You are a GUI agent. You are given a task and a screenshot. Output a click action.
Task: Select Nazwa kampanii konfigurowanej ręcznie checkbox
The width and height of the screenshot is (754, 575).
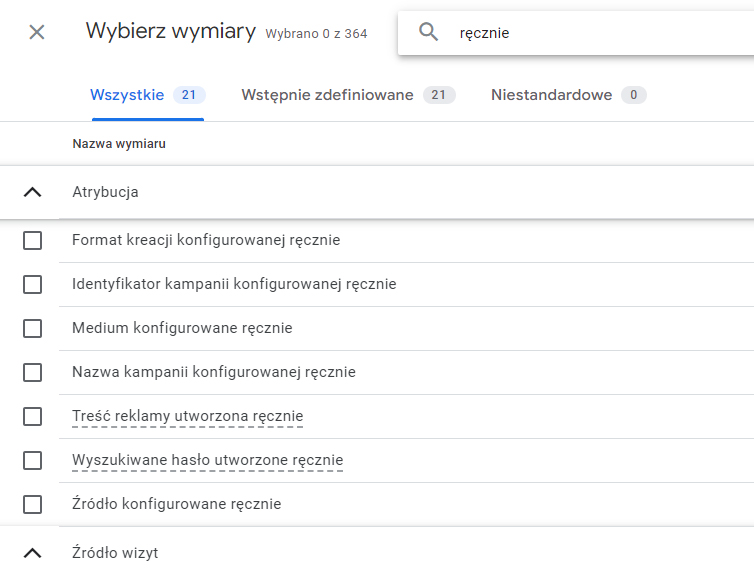pos(32,372)
